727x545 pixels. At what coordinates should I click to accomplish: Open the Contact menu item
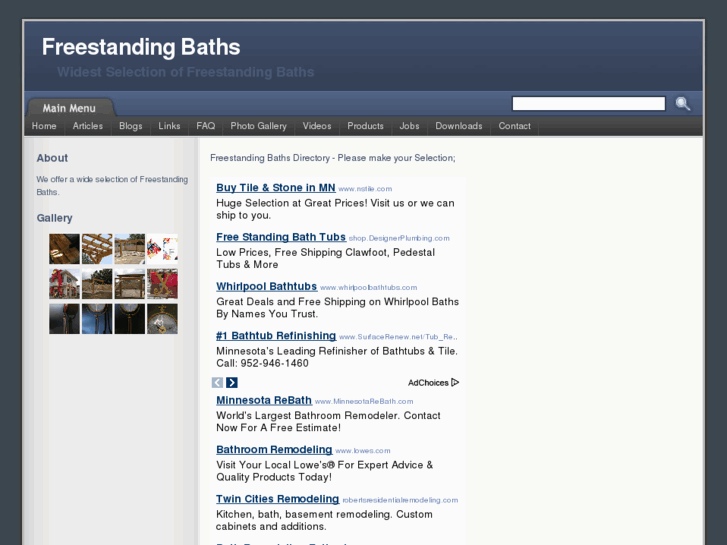514,126
